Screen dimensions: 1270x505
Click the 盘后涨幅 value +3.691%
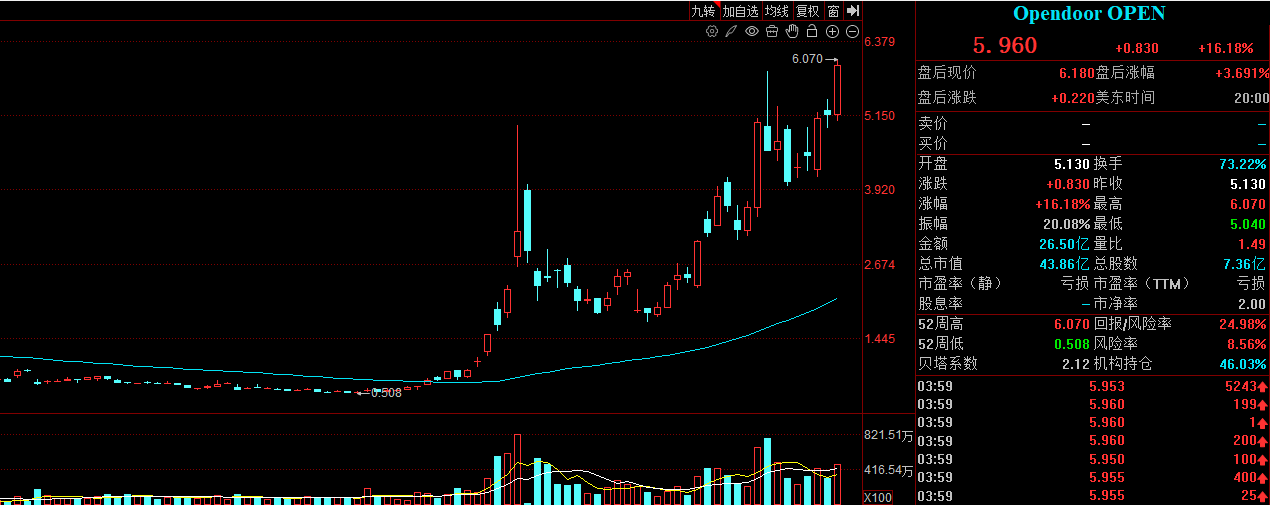pyautogui.click(x=1241, y=73)
